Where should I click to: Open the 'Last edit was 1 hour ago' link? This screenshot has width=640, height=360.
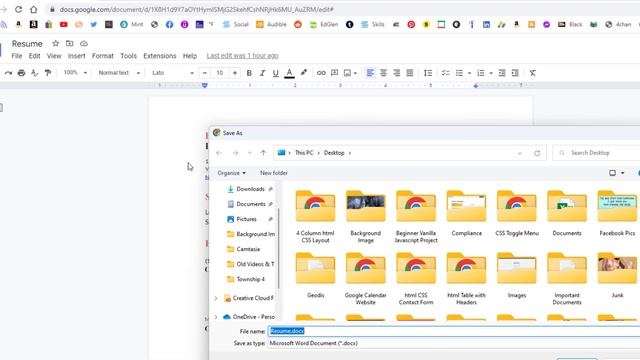(x=242, y=56)
